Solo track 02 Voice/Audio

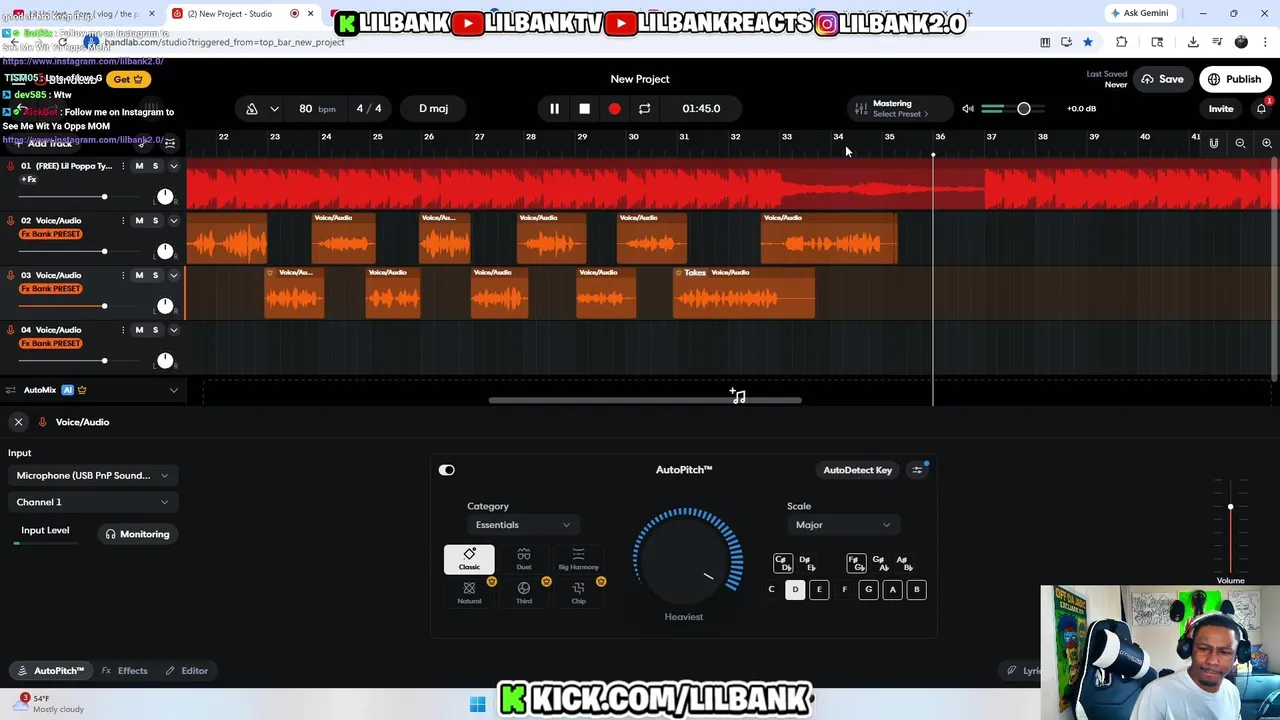[x=155, y=220]
